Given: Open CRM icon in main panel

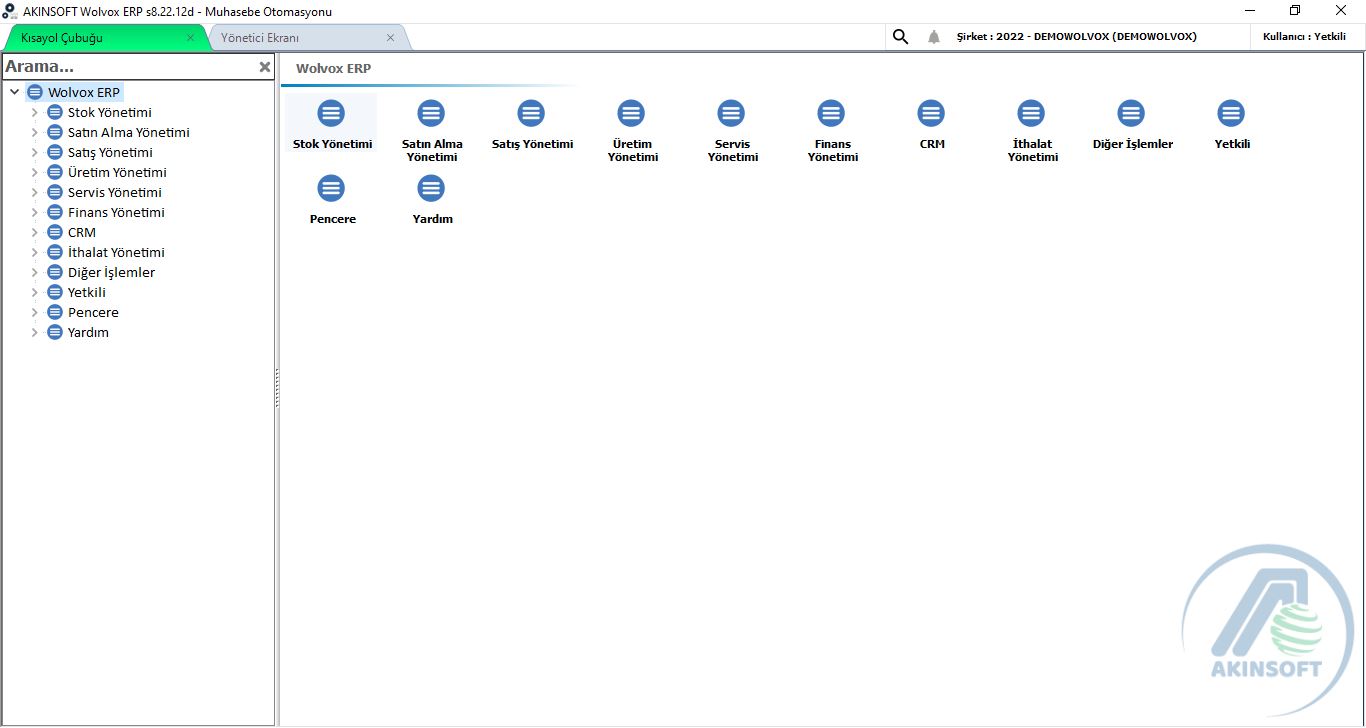Looking at the screenshot, I should pyautogui.click(x=931, y=113).
